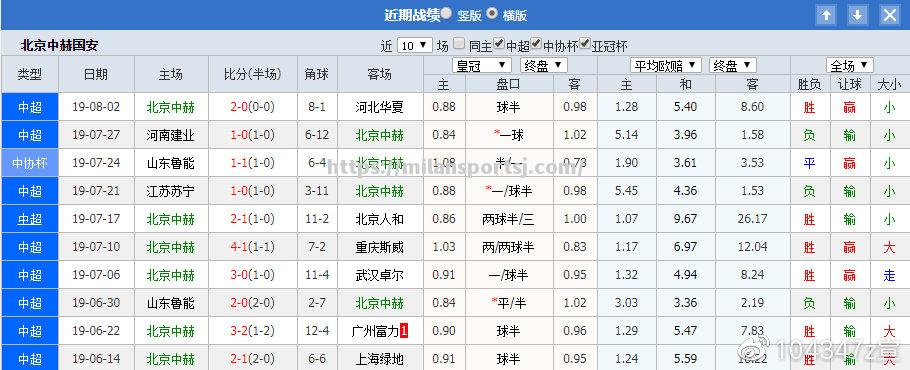Click away odds value 12.04

click(x=753, y=246)
